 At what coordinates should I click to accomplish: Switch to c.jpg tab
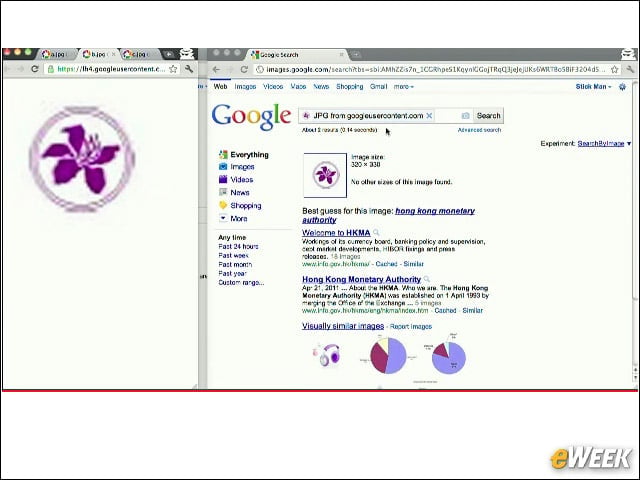(x=139, y=54)
